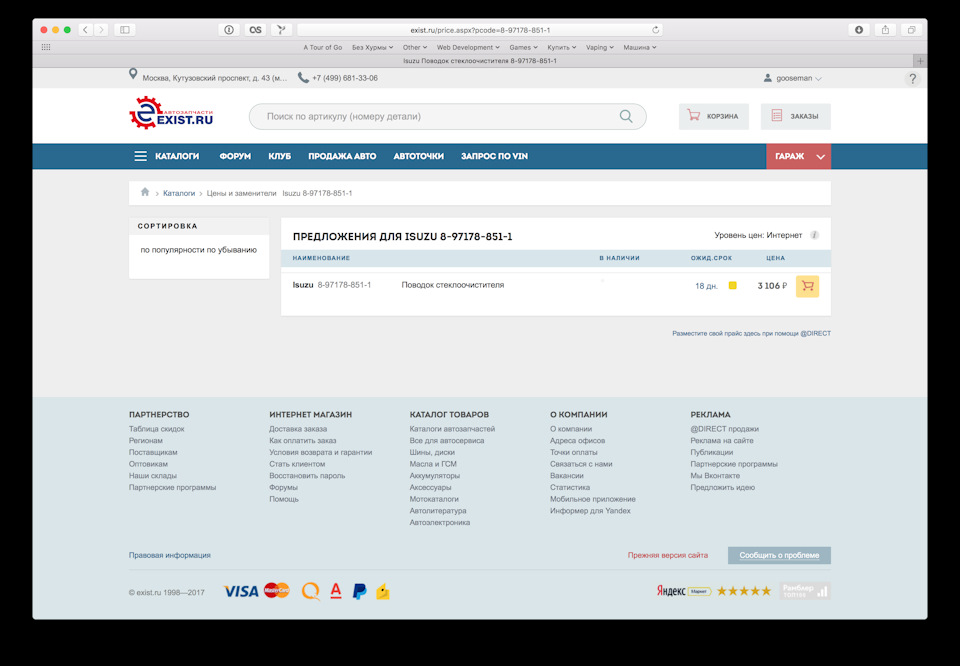The image size is (960, 666).
Task: Select sorting по популярности по убыванию
Action: [x=198, y=250]
